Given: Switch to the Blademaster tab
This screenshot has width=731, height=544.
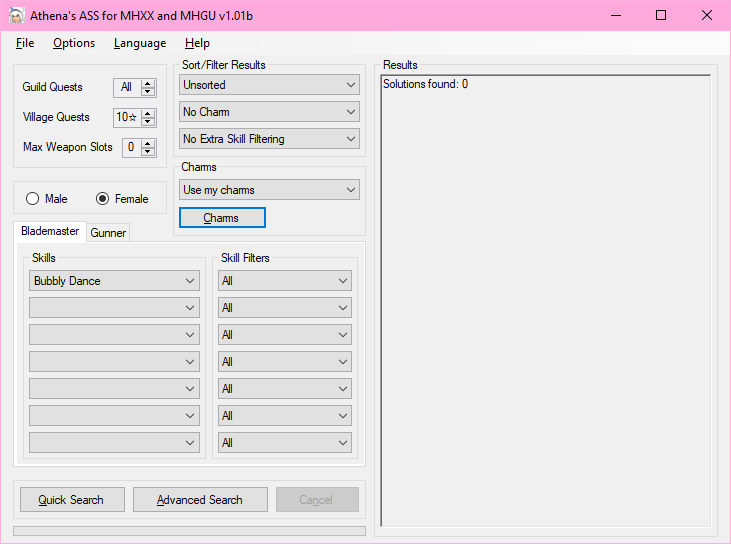Looking at the screenshot, I should [x=50, y=231].
